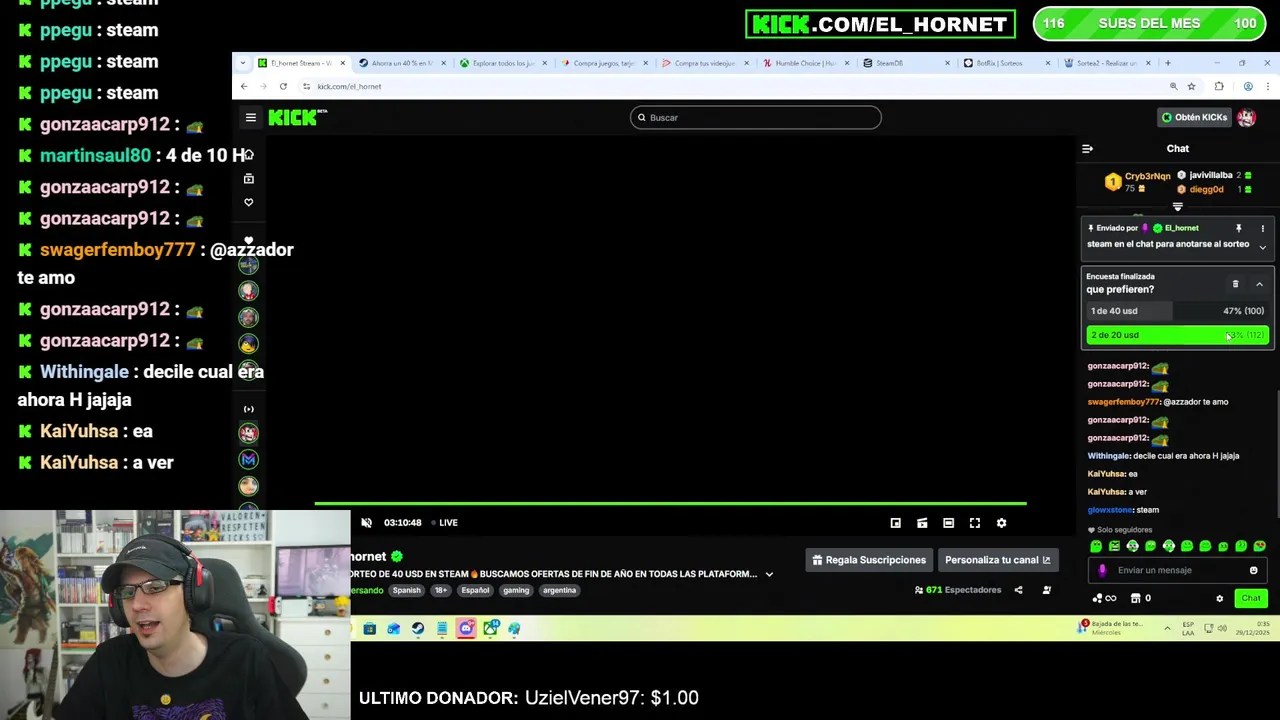Insert the first green blob emote
Viewport: 1280px width, 720px height.
point(1096,546)
